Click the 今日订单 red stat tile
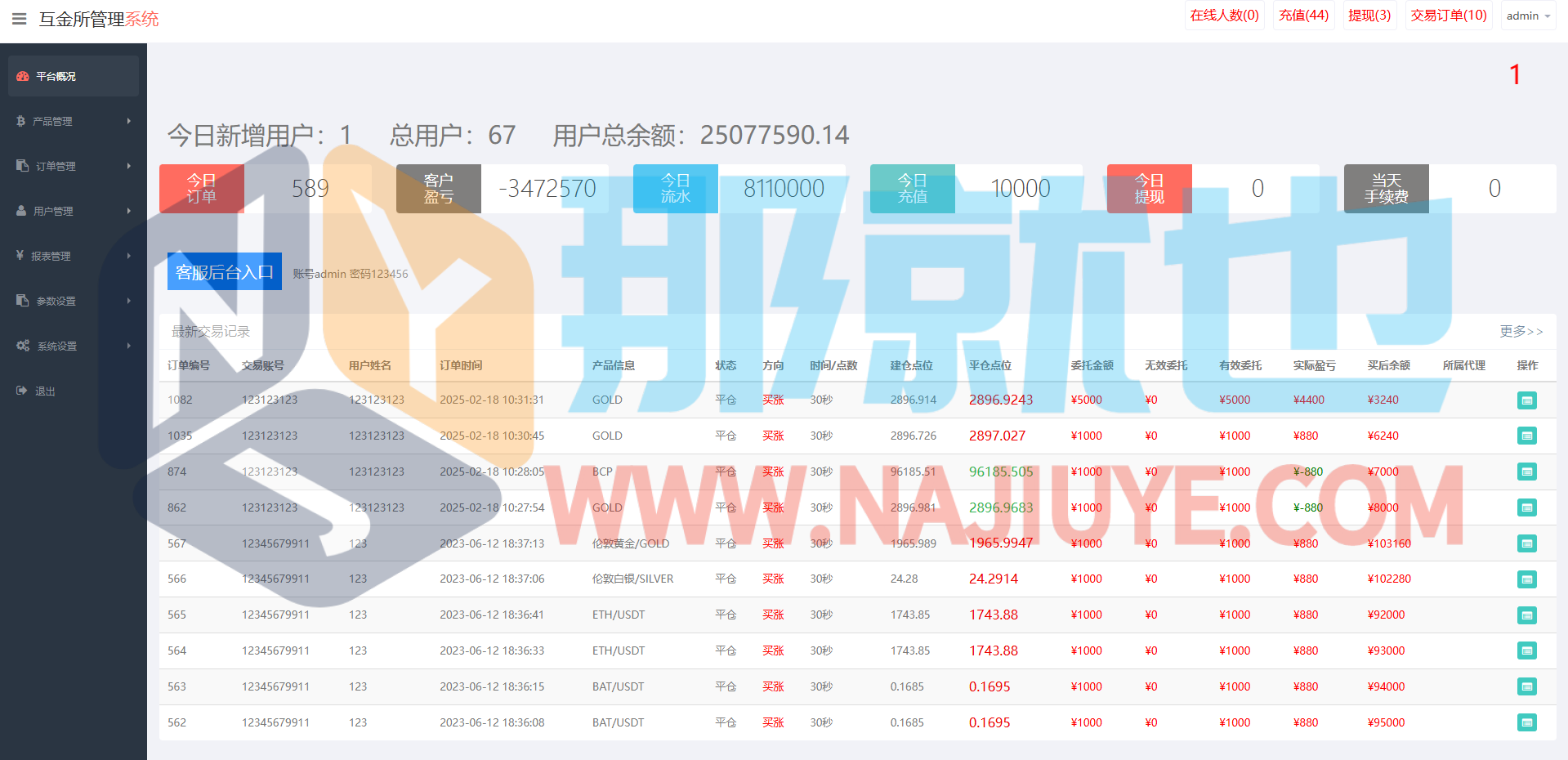Viewport: 1568px width, 760px height. click(x=202, y=189)
